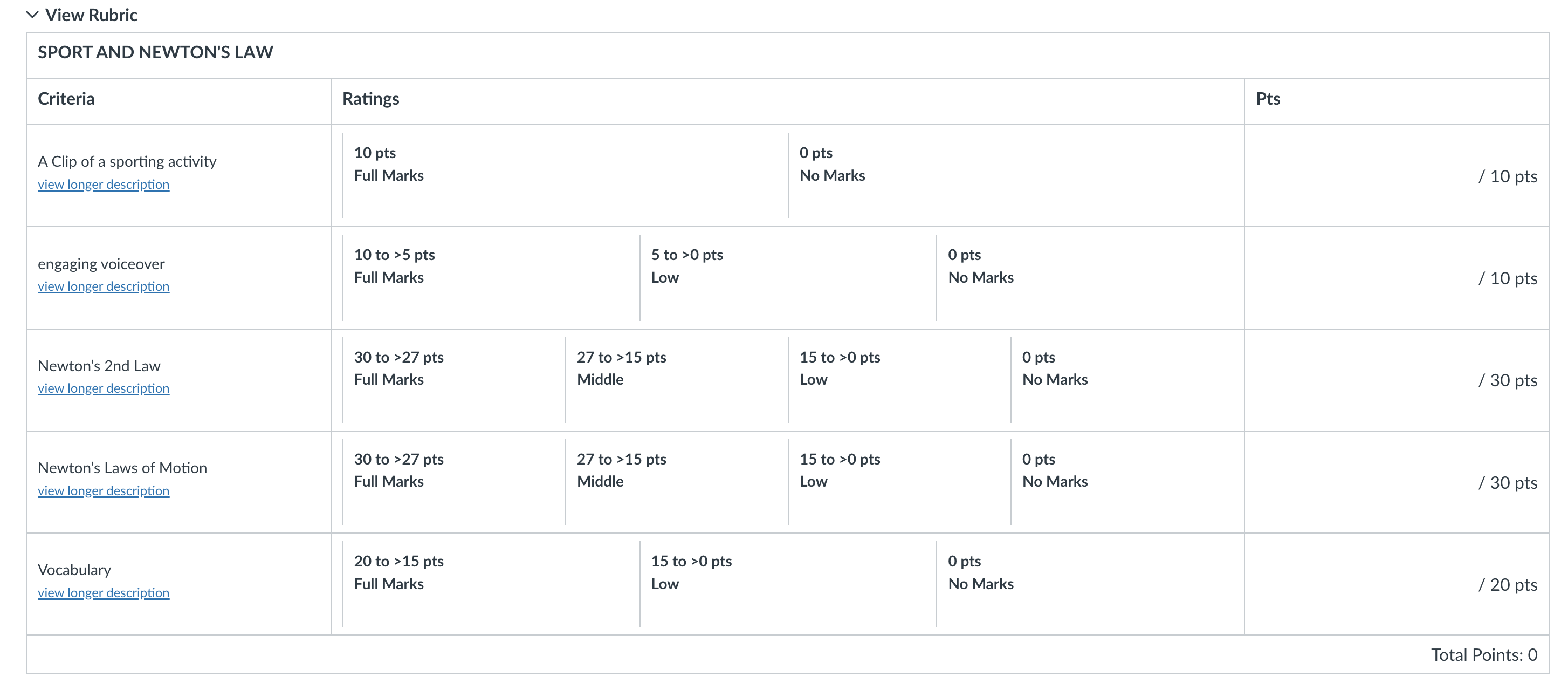
Task: Open longer description for engaging voiceover
Action: pos(104,286)
